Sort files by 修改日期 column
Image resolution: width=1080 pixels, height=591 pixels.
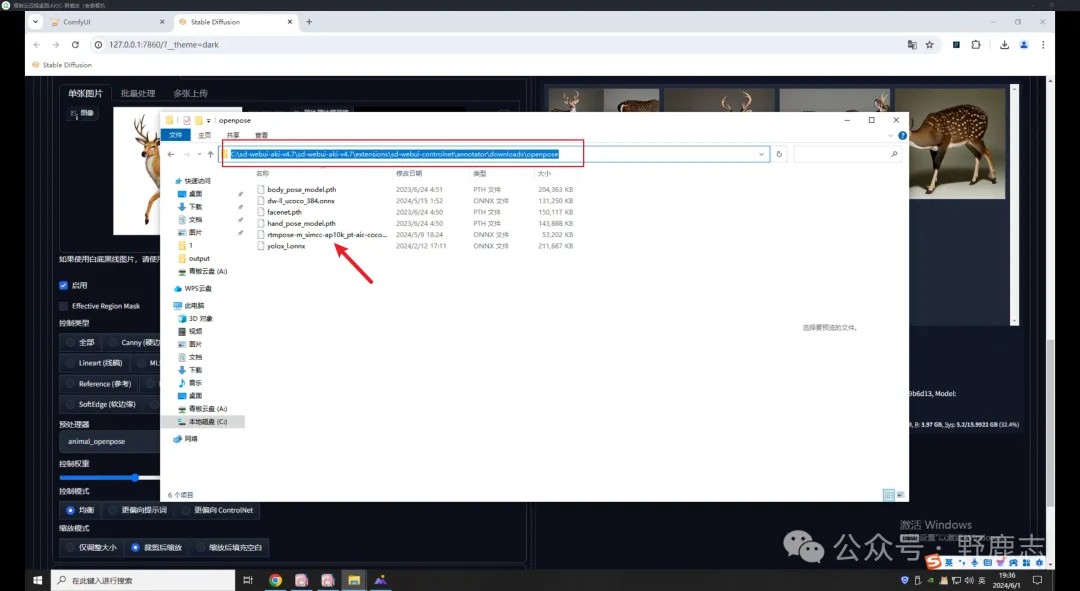(x=409, y=174)
